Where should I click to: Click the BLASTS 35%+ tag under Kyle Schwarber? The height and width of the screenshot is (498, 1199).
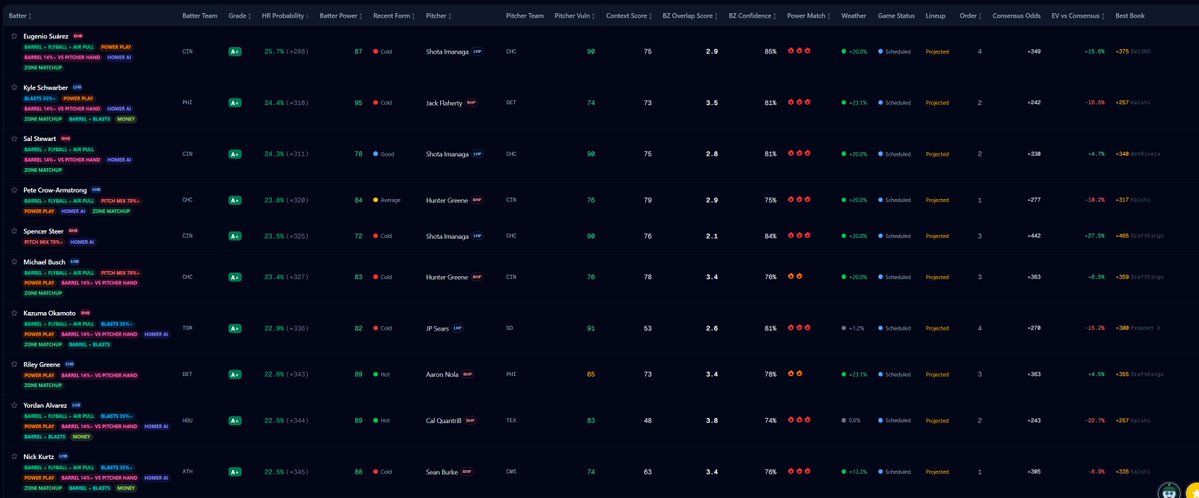pyautogui.click(x=41, y=98)
